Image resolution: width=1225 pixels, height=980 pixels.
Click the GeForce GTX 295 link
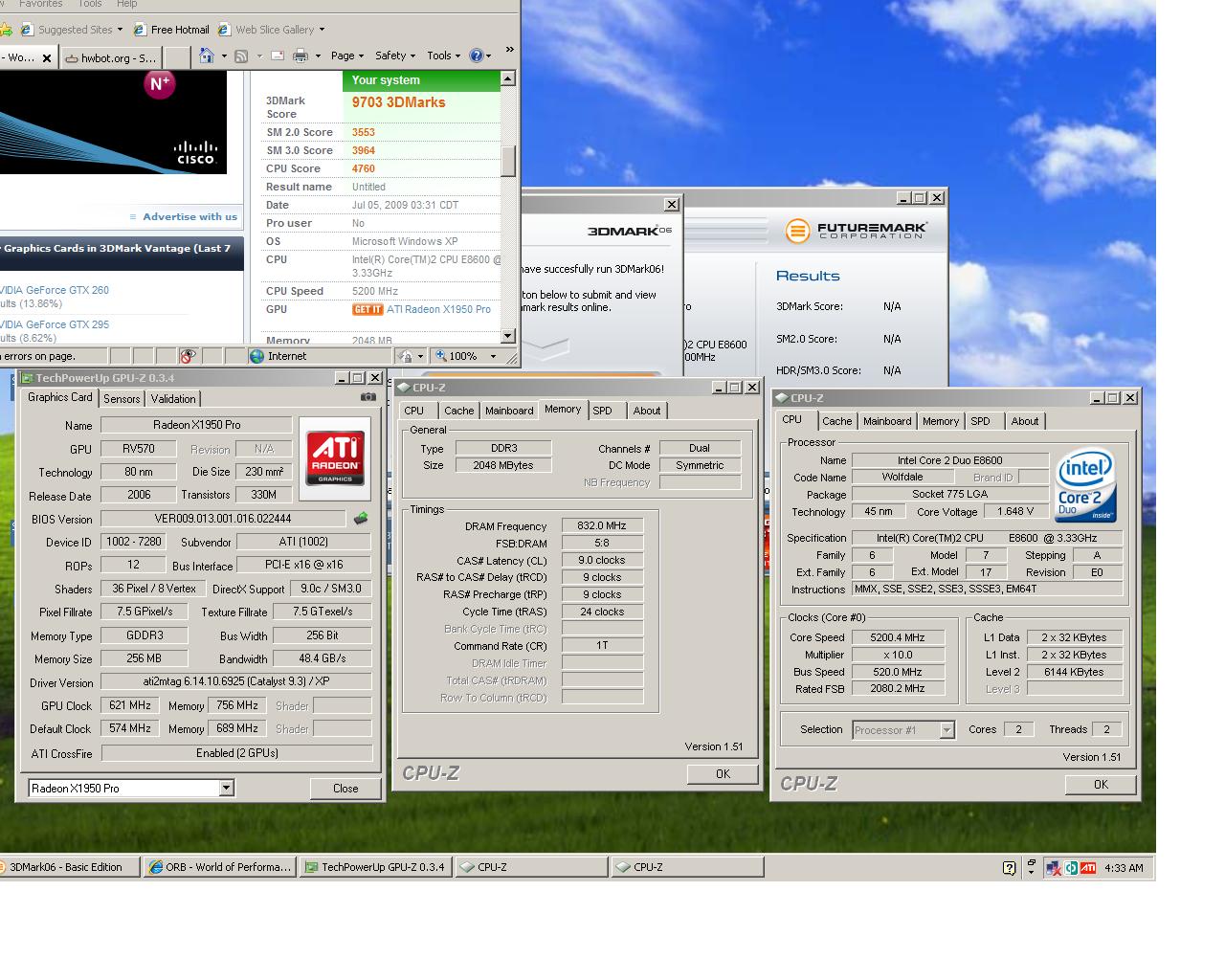55,324
